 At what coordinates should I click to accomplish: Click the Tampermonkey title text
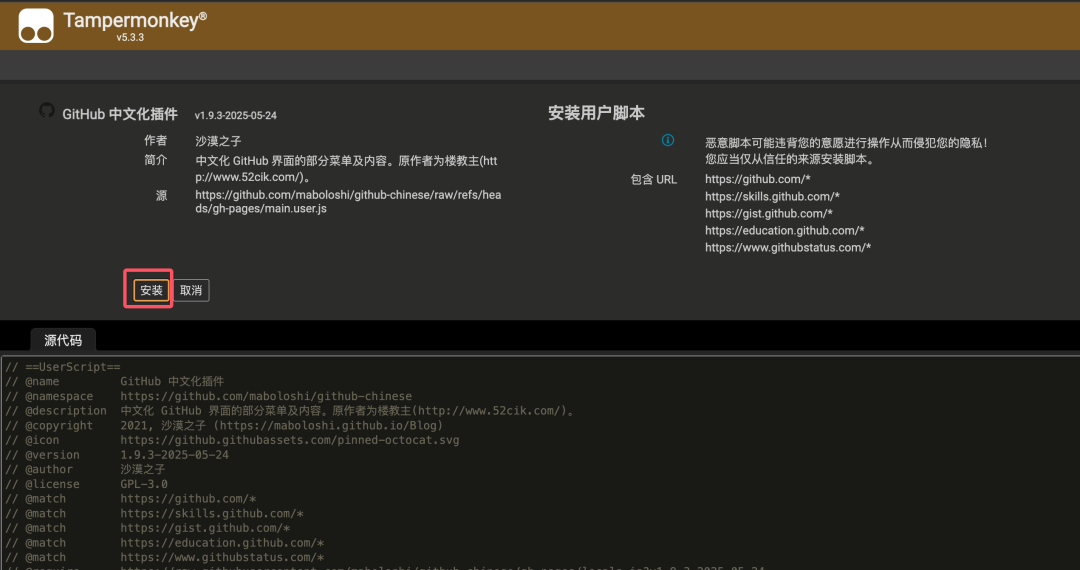pos(135,20)
